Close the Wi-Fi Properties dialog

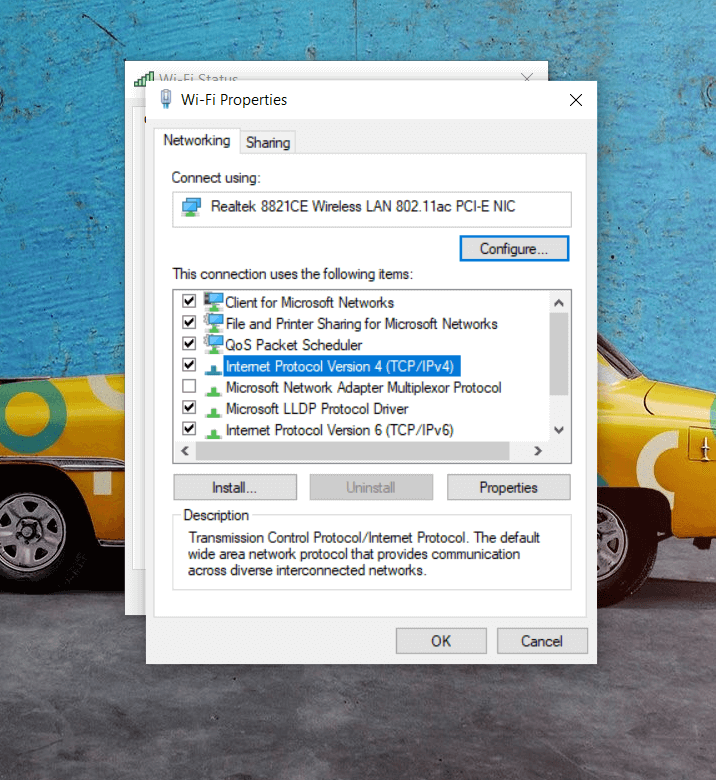[x=576, y=100]
